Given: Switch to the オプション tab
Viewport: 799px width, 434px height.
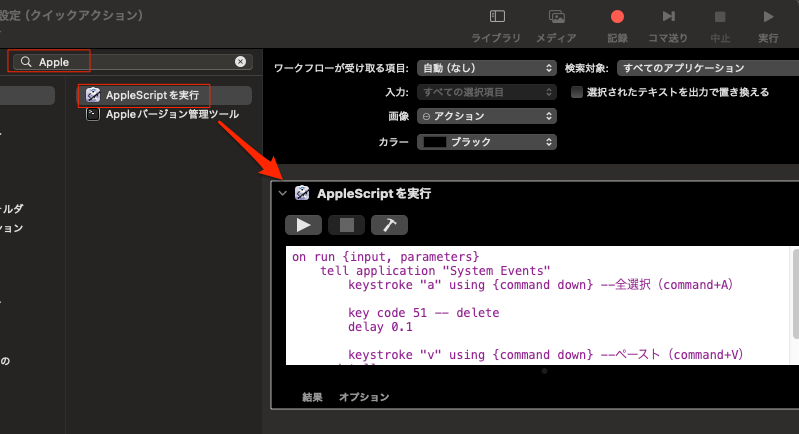Looking at the screenshot, I should coord(364,397).
